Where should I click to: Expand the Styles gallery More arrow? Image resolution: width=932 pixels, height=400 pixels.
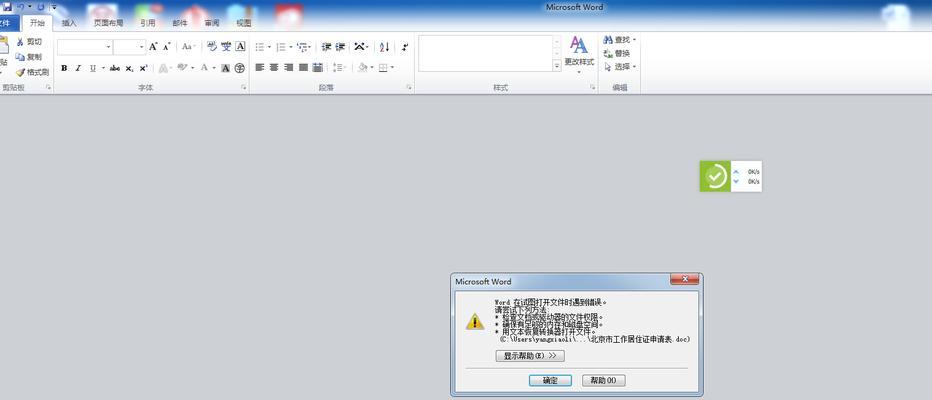557,67
